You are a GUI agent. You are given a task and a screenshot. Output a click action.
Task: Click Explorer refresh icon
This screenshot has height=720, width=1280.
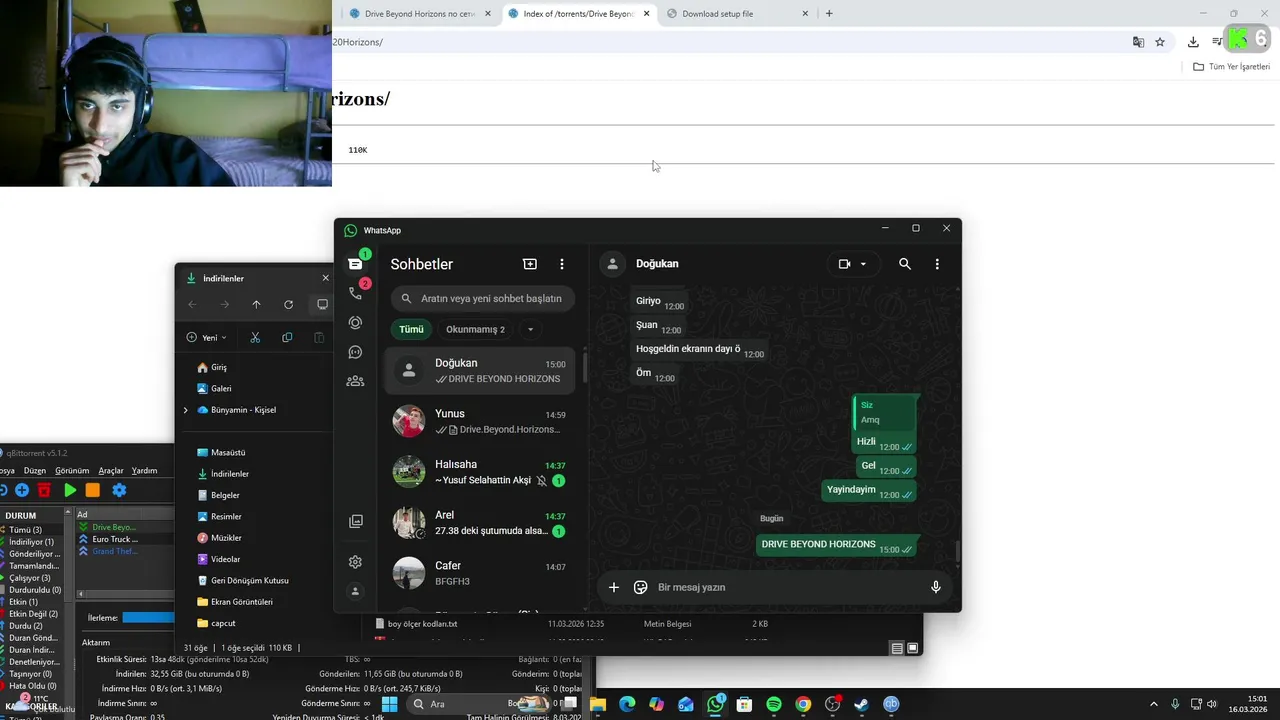[x=288, y=305]
